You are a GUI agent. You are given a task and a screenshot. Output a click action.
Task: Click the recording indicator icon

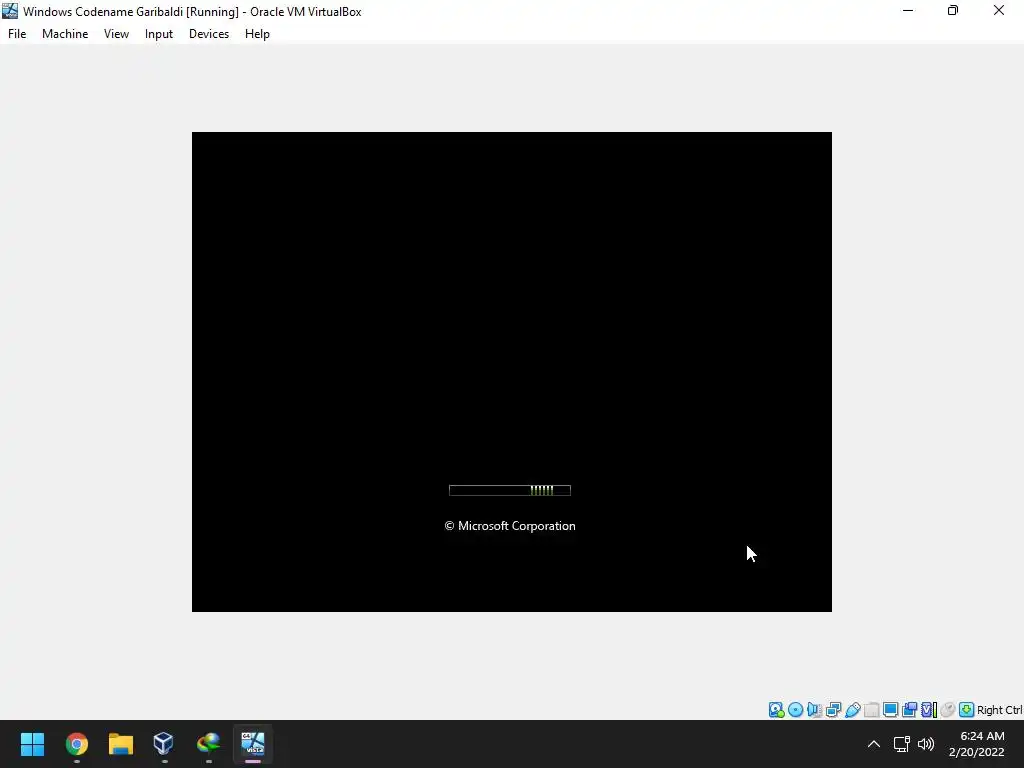(909, 710)
